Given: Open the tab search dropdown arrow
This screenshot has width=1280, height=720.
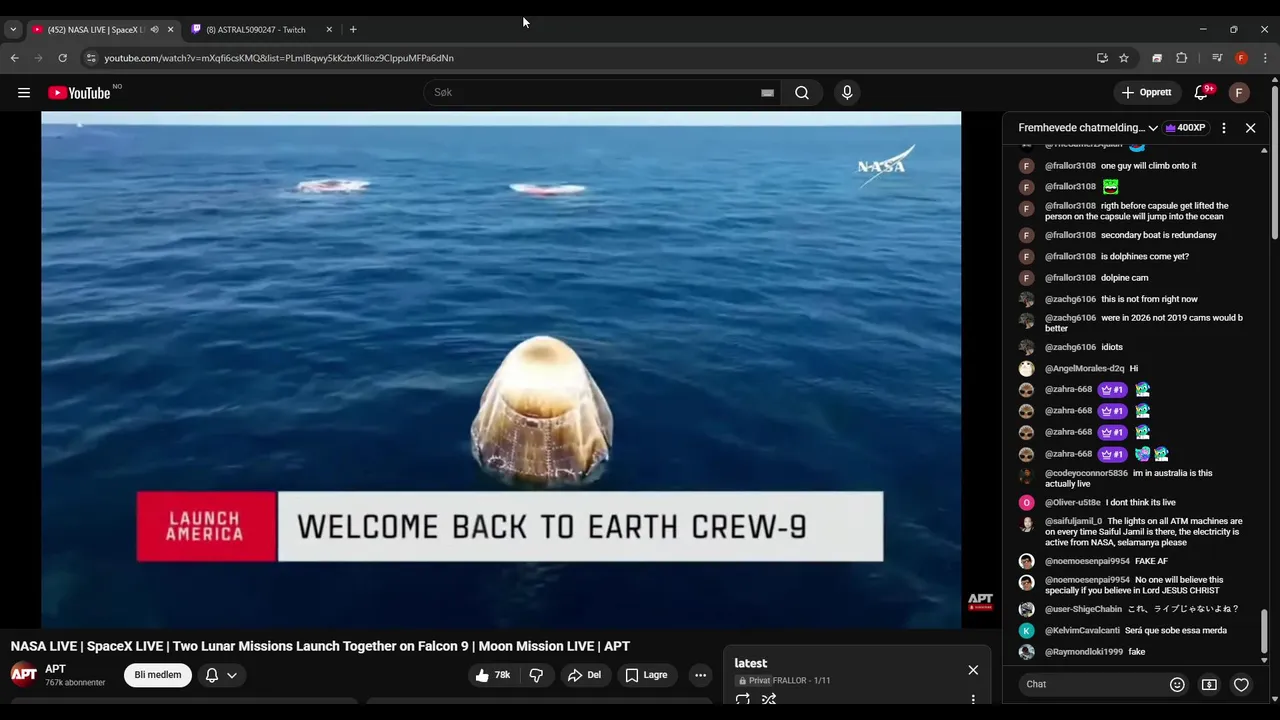Looking at the screenshot, I should [13, 30].
